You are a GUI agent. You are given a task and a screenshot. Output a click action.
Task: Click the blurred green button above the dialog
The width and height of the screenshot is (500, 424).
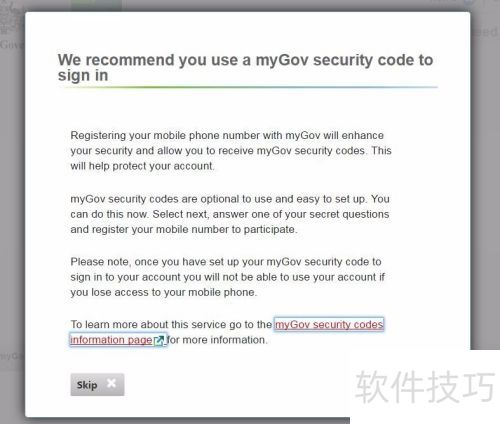pyautogui.click(x=96, y=5)
